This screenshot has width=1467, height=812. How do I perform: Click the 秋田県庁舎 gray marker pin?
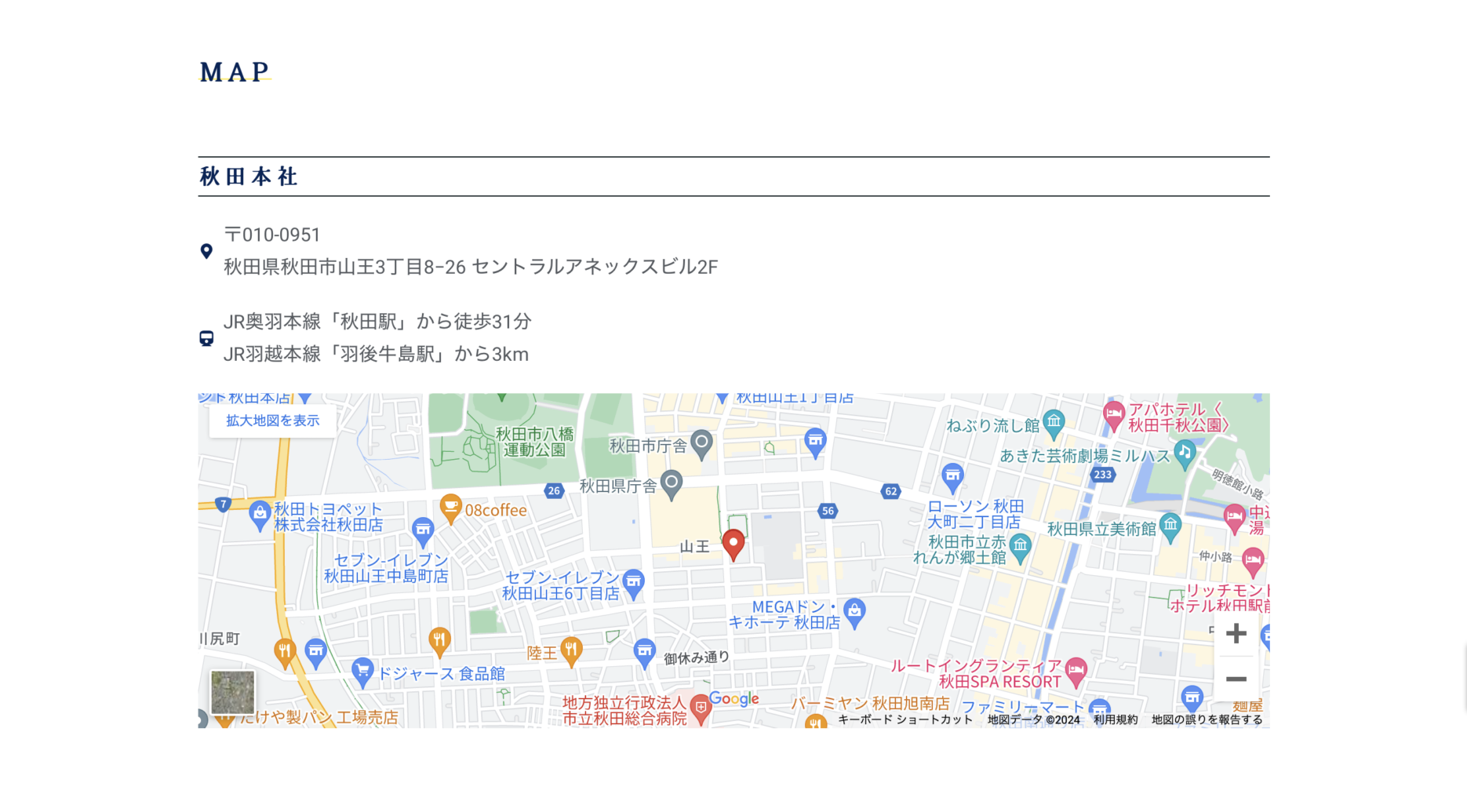click(672, 484)
